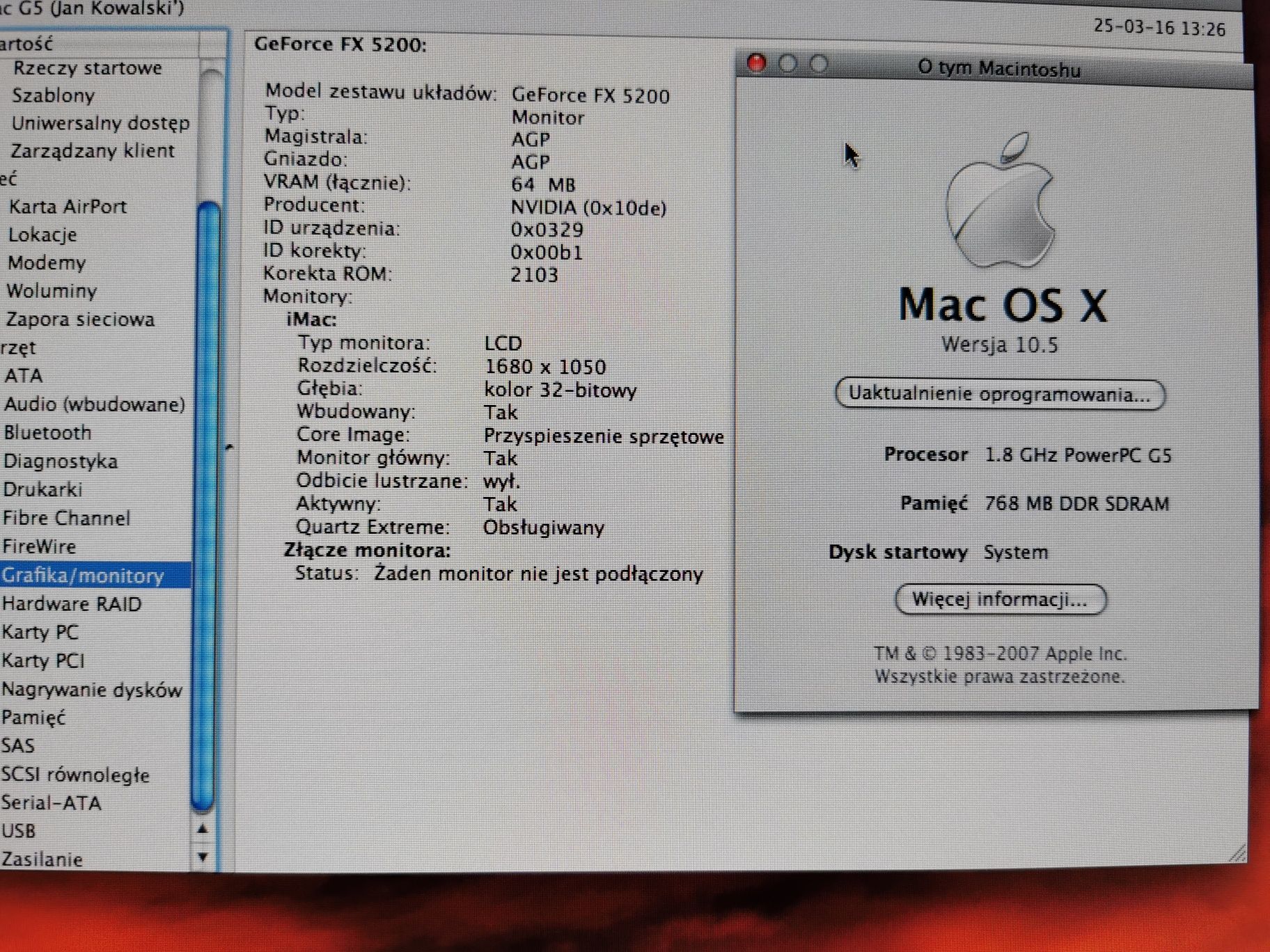Viewport: 1270px width, 952px height.
Task: Select Modemy sidebar entry
Action: (46, 263)
